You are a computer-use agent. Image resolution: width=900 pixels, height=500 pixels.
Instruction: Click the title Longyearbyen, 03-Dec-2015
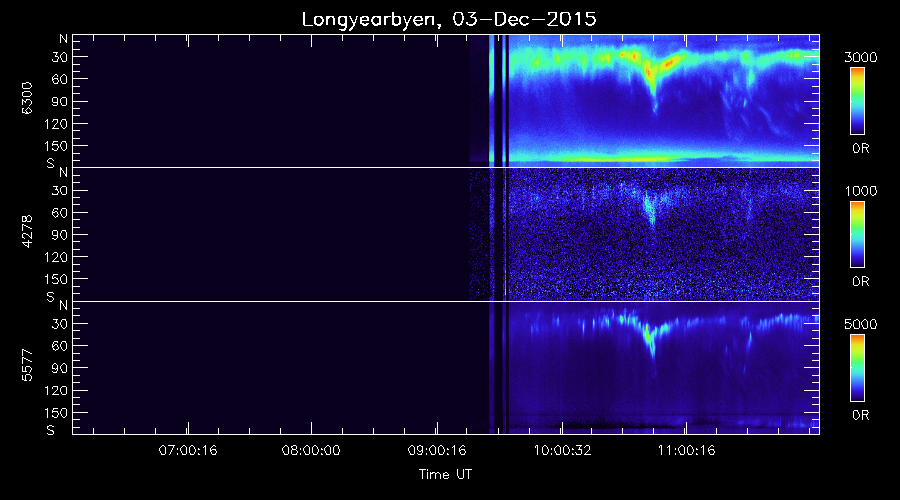(x=449, y=20)
